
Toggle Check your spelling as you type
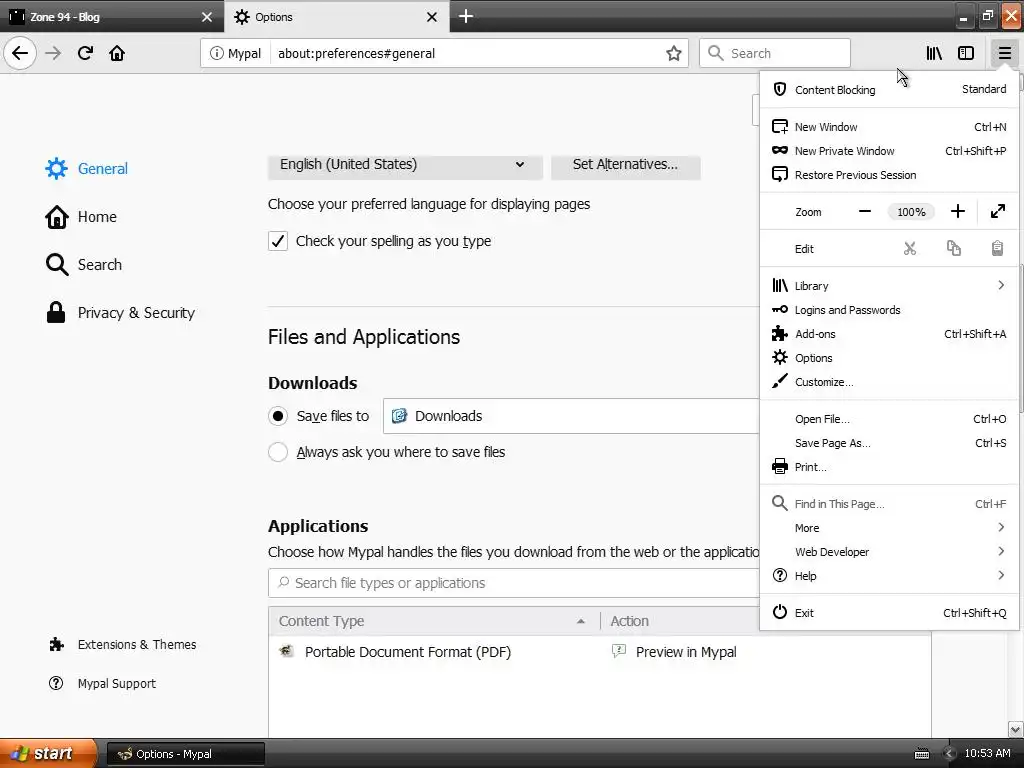pos(278,241)
